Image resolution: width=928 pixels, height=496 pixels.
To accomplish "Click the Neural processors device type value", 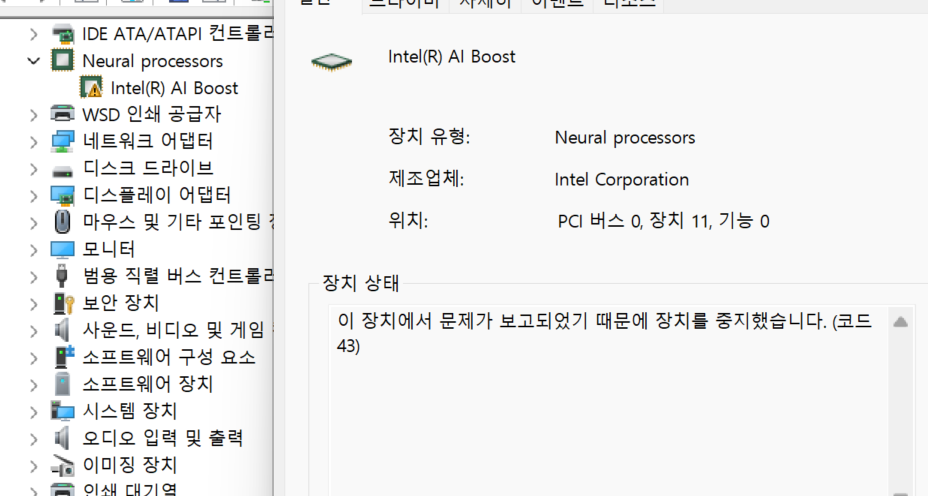I will [x=625, y=138].
